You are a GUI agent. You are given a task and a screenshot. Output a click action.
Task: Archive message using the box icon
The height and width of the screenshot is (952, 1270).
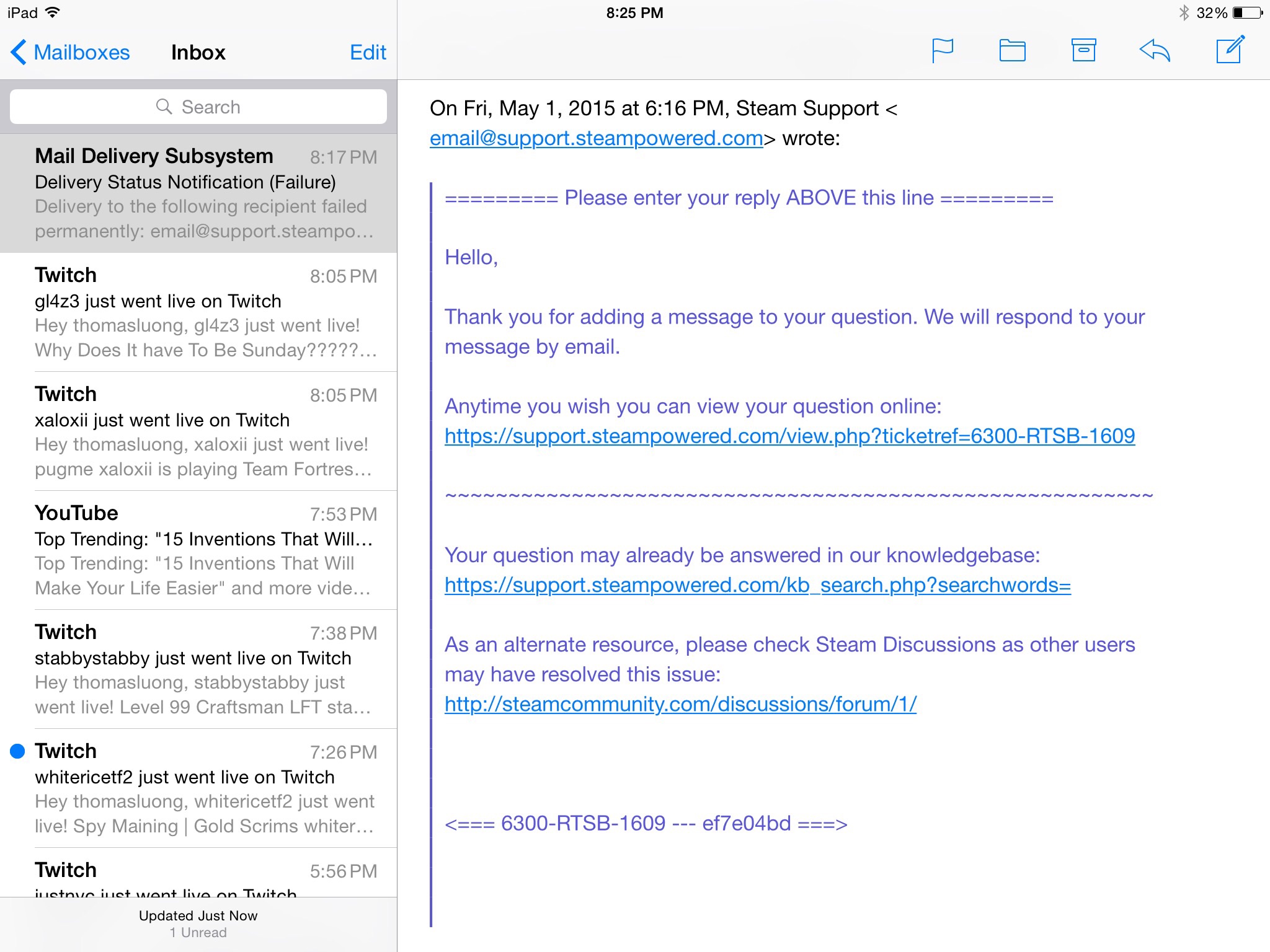point(1083,51)
